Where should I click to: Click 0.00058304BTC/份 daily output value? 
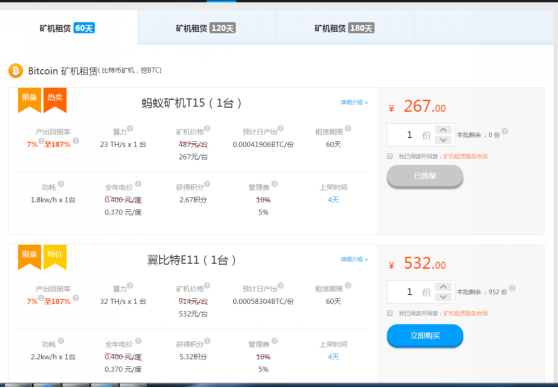pyautogui.click(x=263, y=302)
